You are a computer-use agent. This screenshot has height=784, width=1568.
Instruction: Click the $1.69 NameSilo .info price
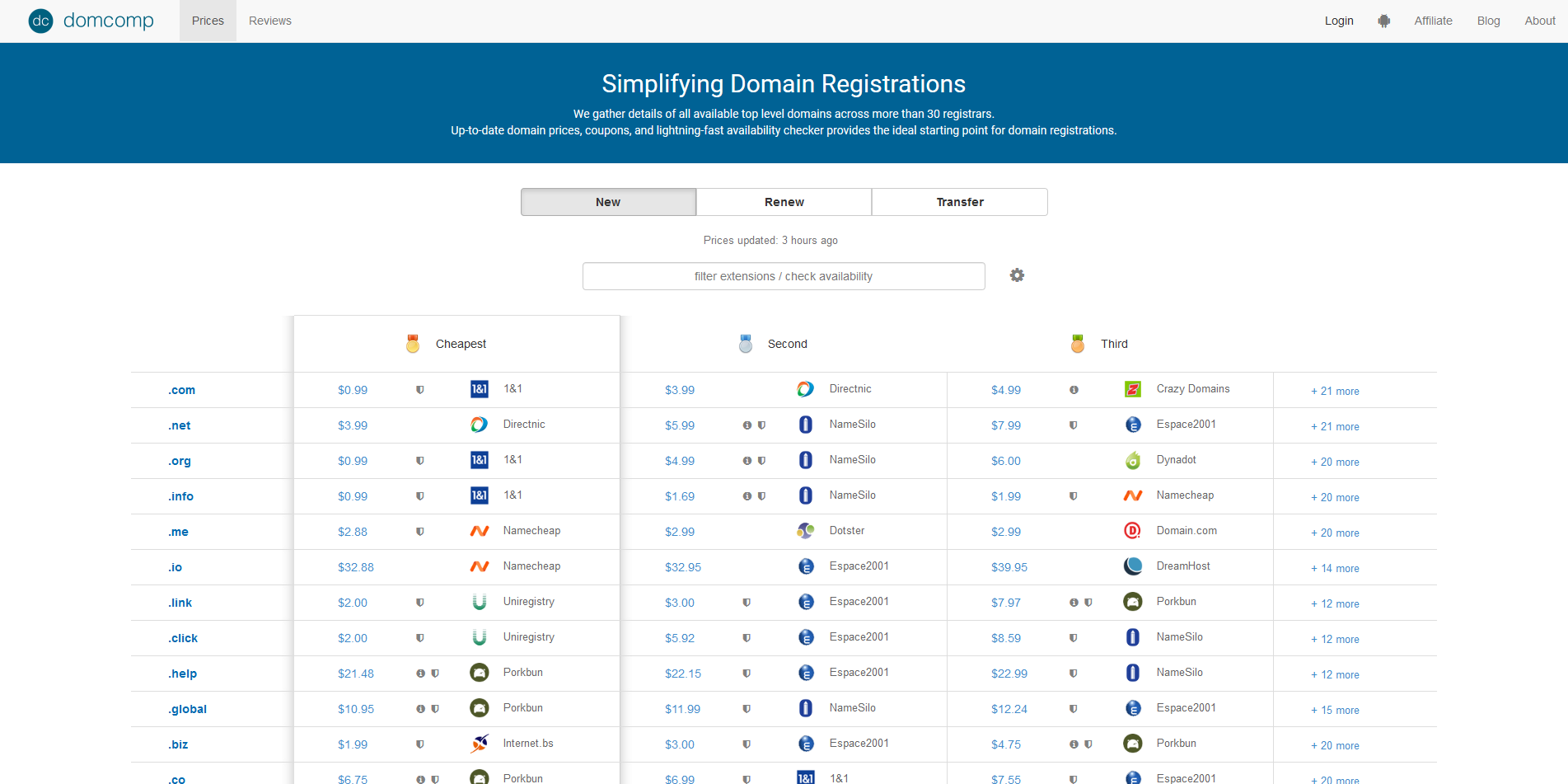pos(680,496)
